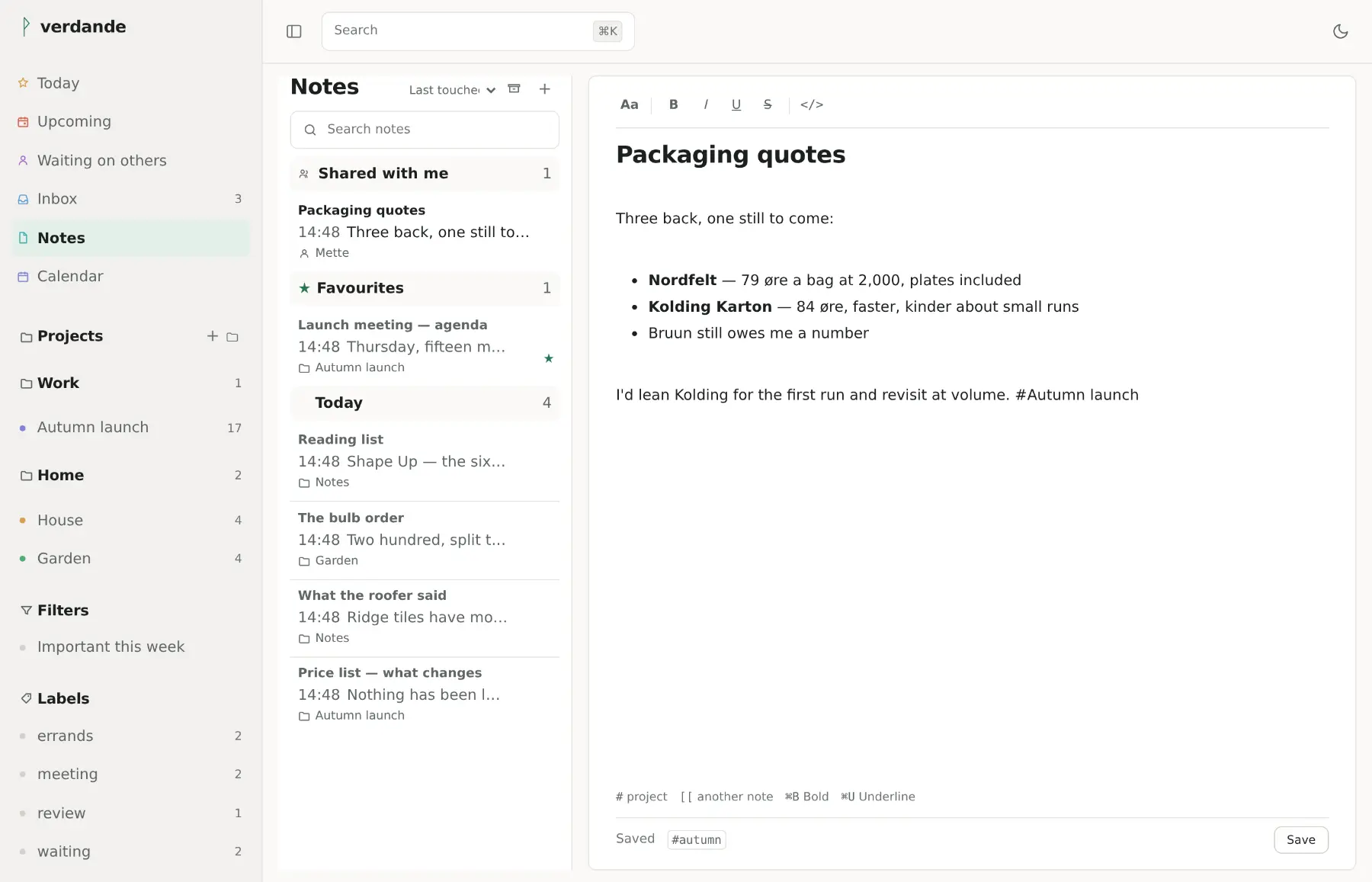Switch to dark mode moon icon
Screen dimensions: 1372x882
(x=1341, y=31)
